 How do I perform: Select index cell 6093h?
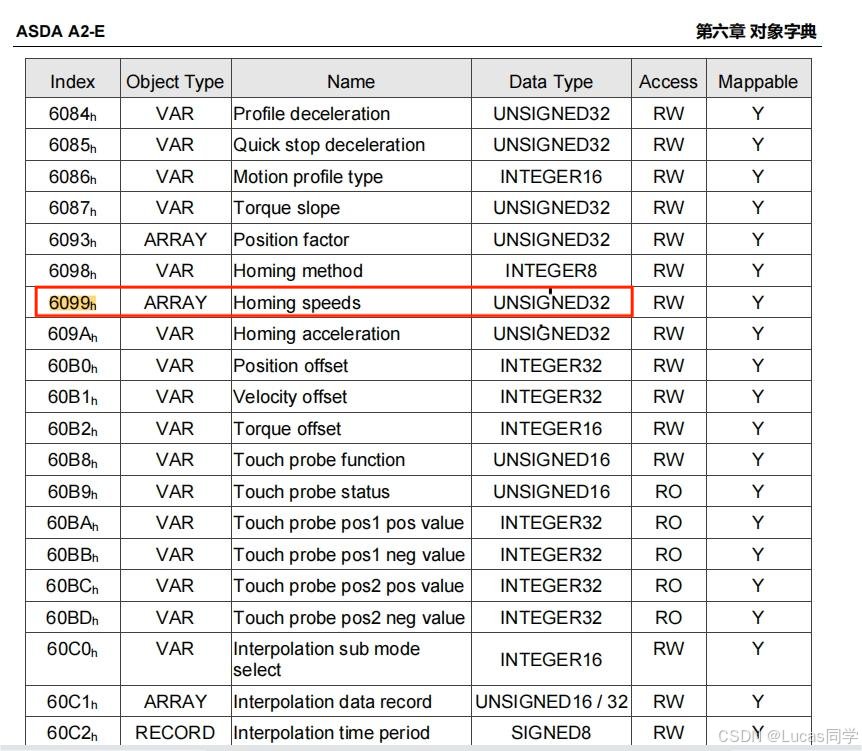73,240
